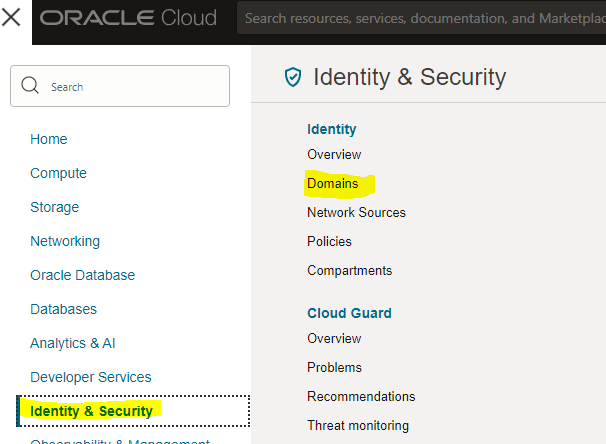This screenshot has height=444, width=606.
Task: Focus the top resource search bar
Action: click(420, 18)
